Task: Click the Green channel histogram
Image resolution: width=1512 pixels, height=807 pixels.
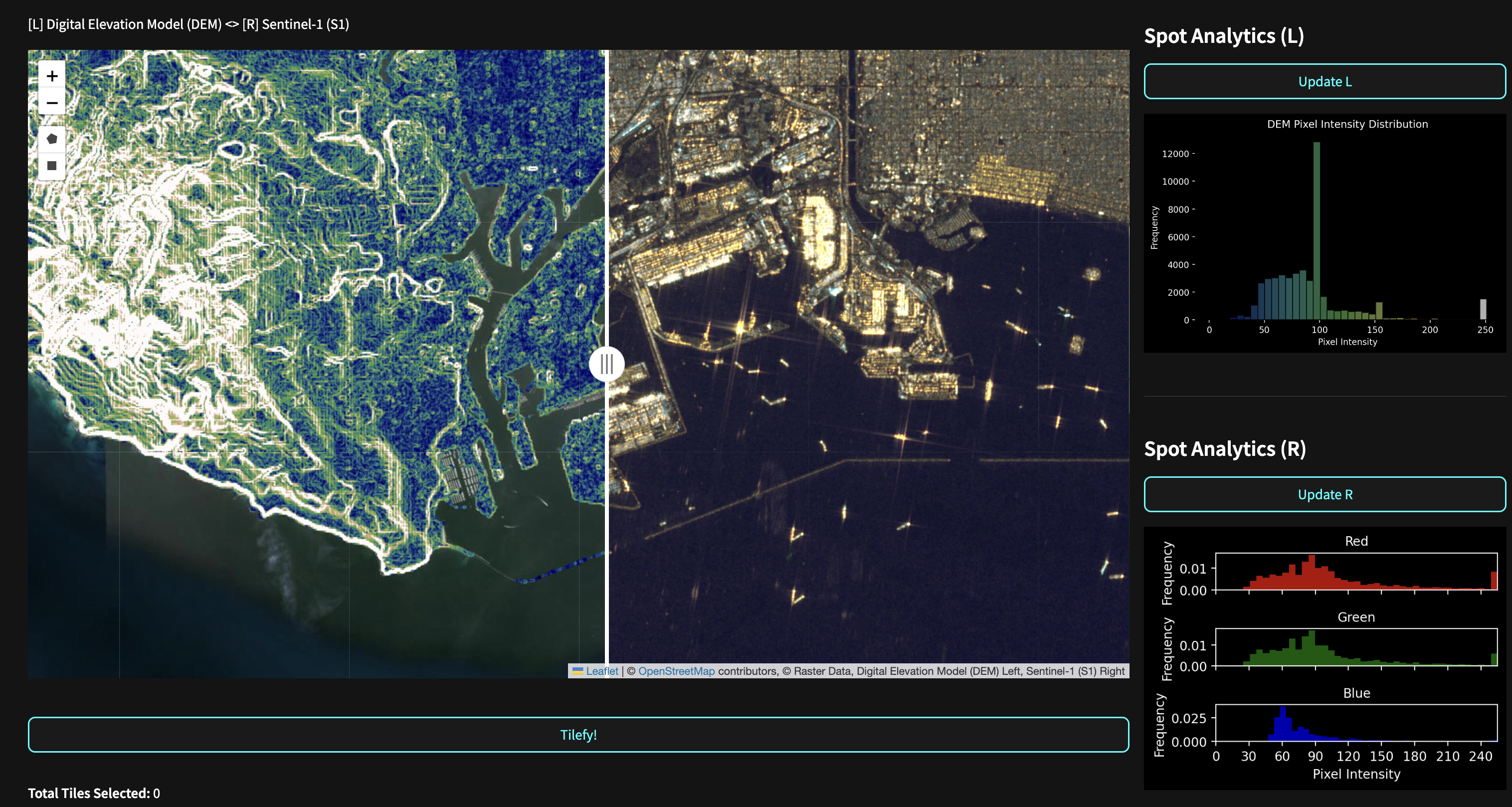Action: (1356, 647)
